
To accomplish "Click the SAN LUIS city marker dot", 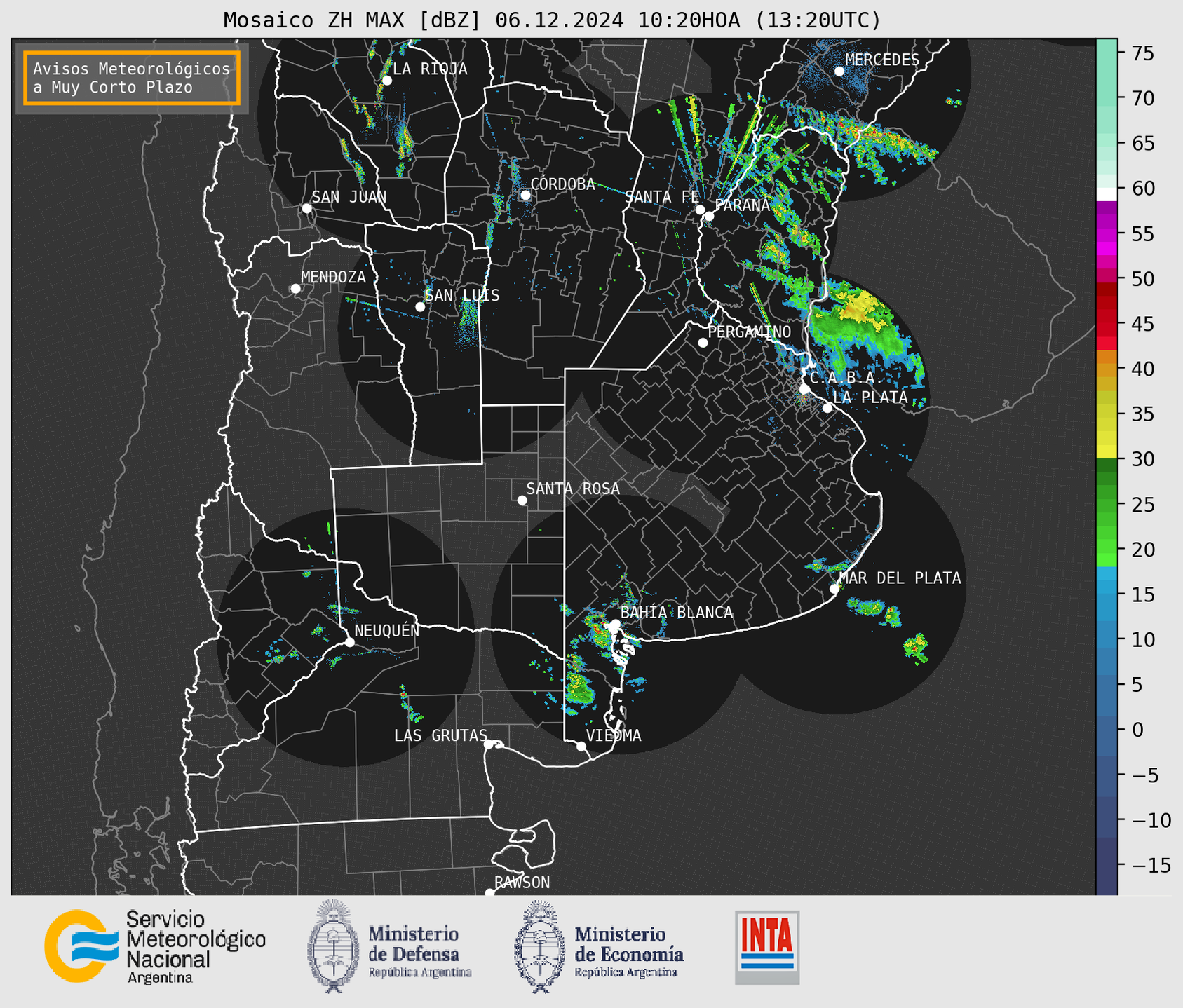I will tap(420, 307).
